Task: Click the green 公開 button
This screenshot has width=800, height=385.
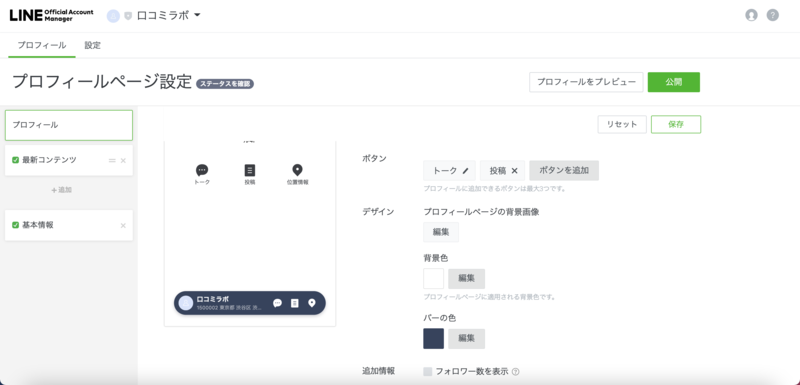Action: [x=673, y=82]
